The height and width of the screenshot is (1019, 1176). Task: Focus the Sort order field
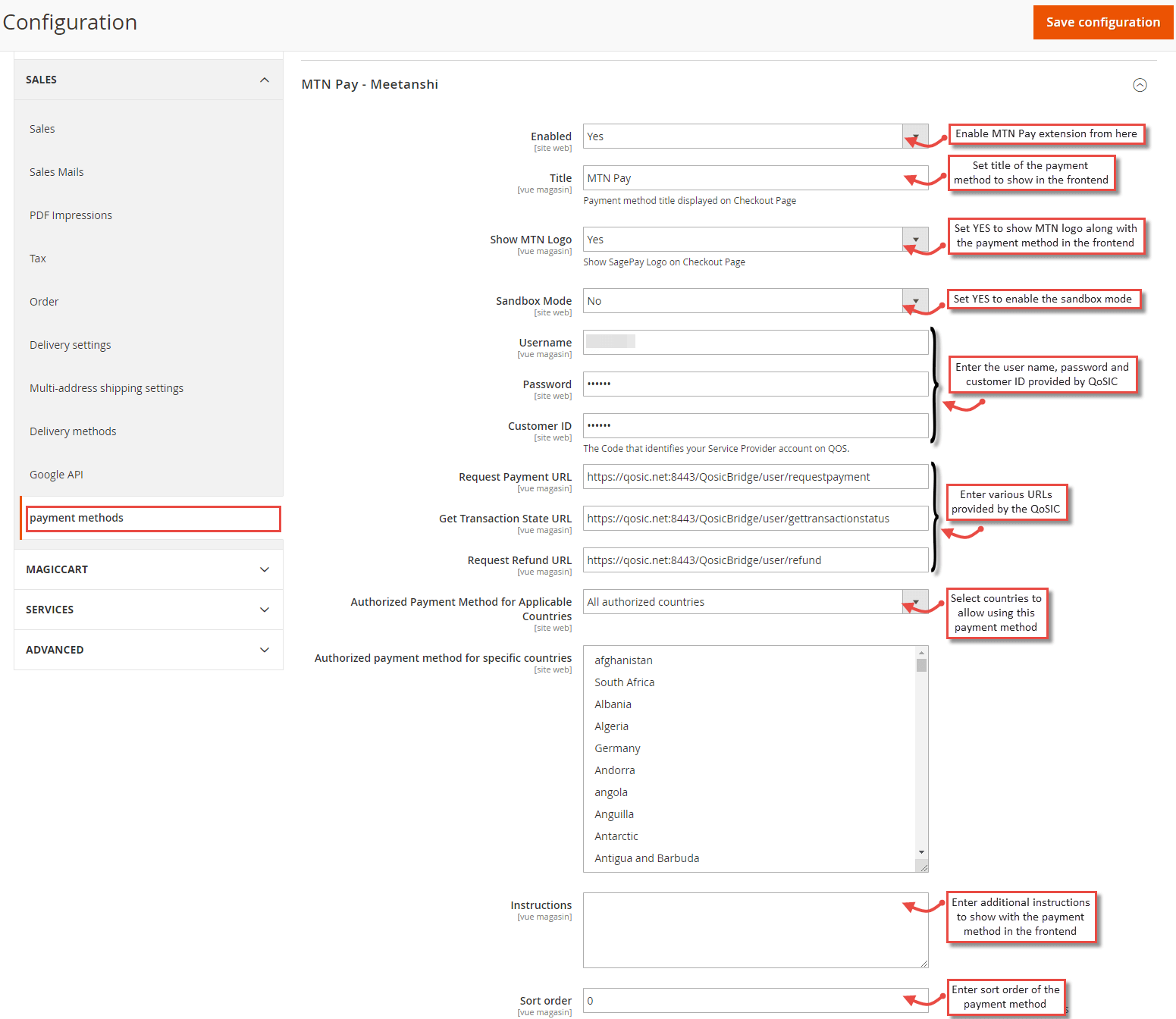tap(755, 1001)
